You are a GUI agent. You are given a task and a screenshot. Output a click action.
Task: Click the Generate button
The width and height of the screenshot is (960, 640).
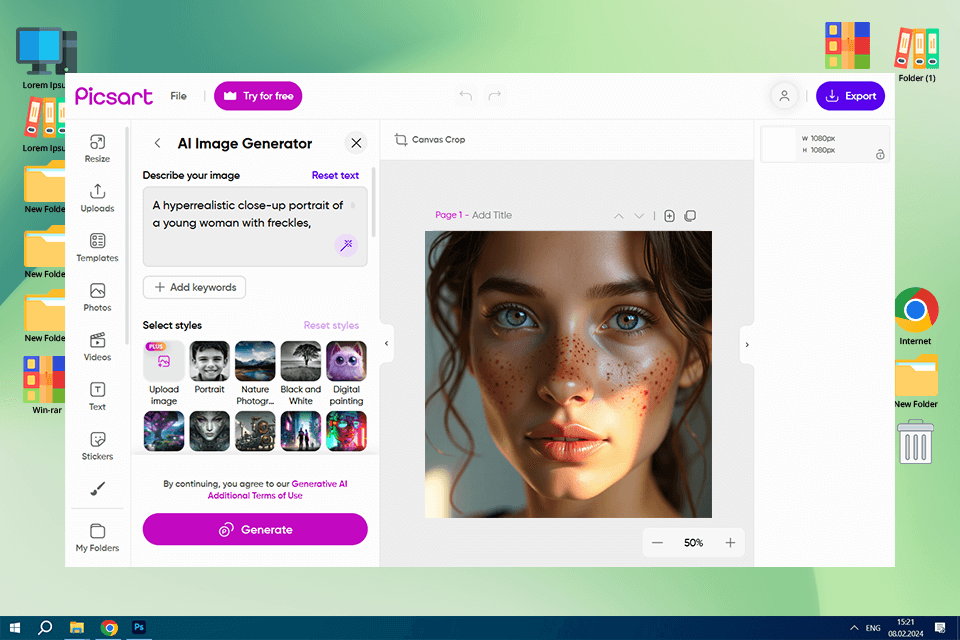[255, 529]
